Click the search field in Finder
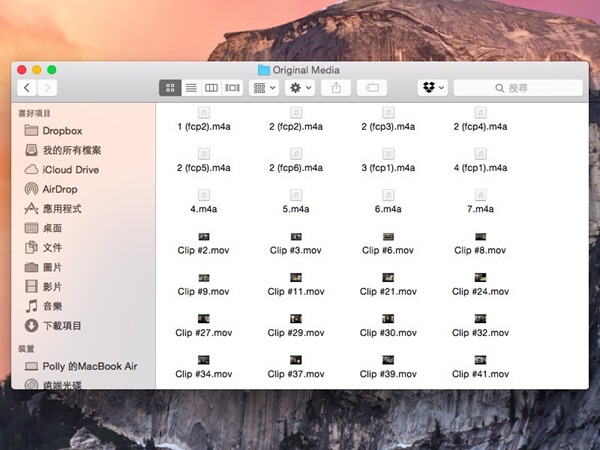This screenshot has width=600, height=450. tap(518, 88)
